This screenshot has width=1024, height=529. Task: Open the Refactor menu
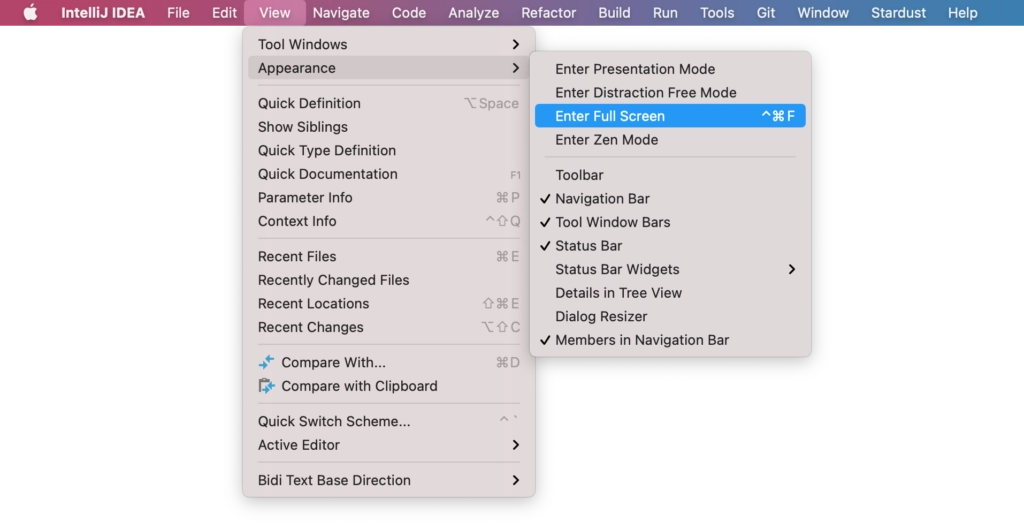pos(549,12)
